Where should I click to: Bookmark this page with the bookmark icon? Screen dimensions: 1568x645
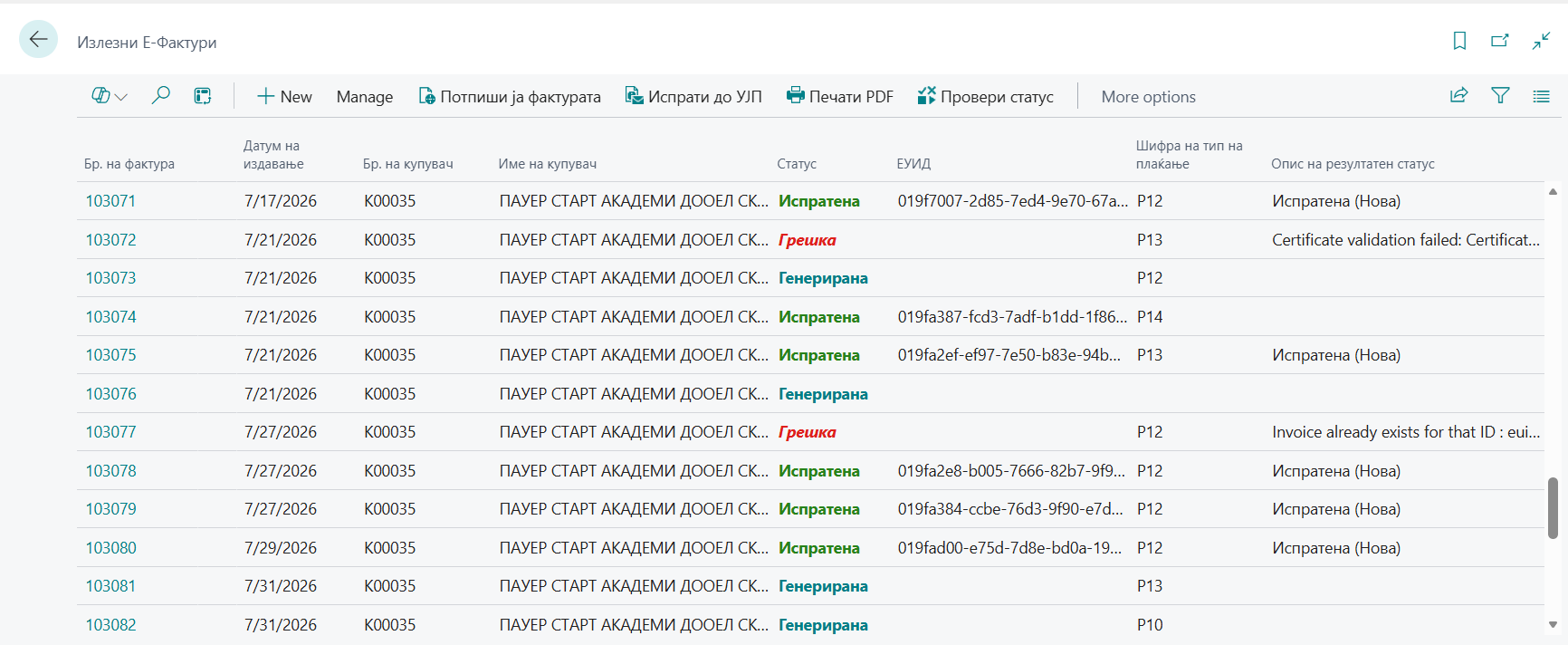coord(1459,41)
